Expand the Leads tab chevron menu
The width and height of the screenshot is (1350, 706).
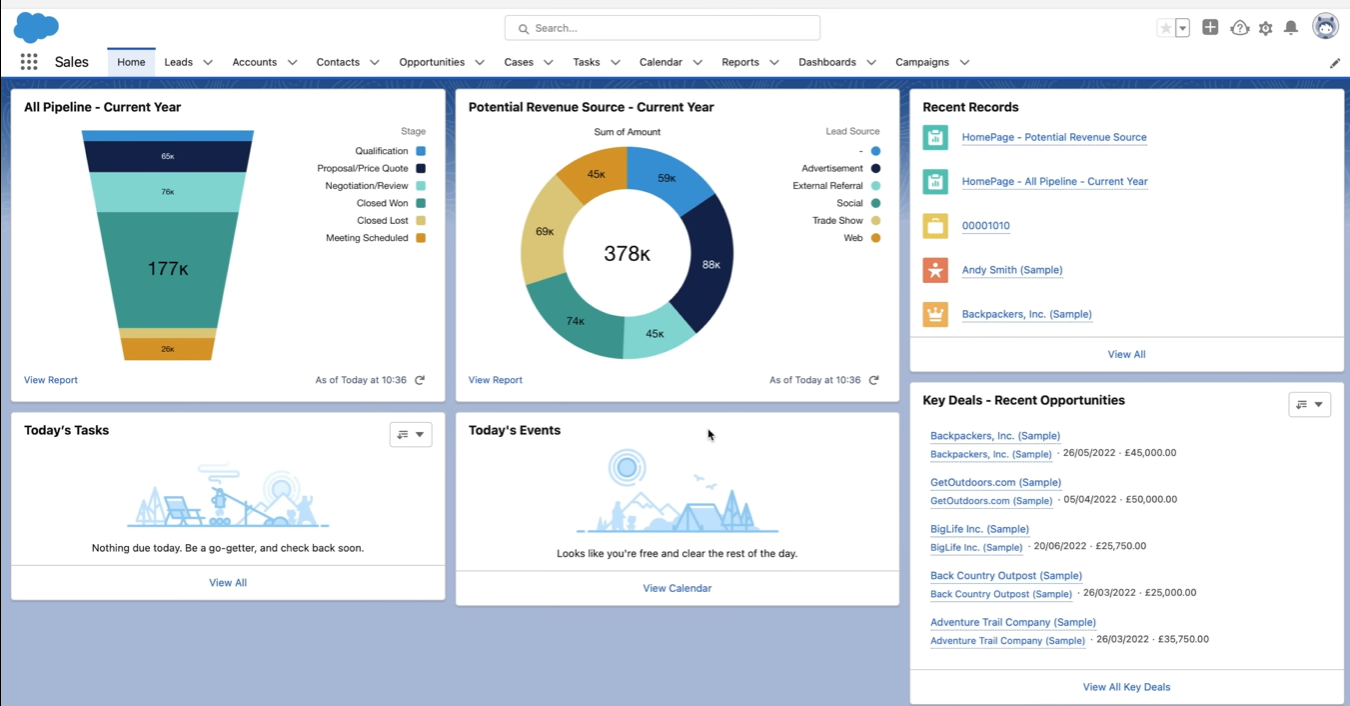click(207, 62)
